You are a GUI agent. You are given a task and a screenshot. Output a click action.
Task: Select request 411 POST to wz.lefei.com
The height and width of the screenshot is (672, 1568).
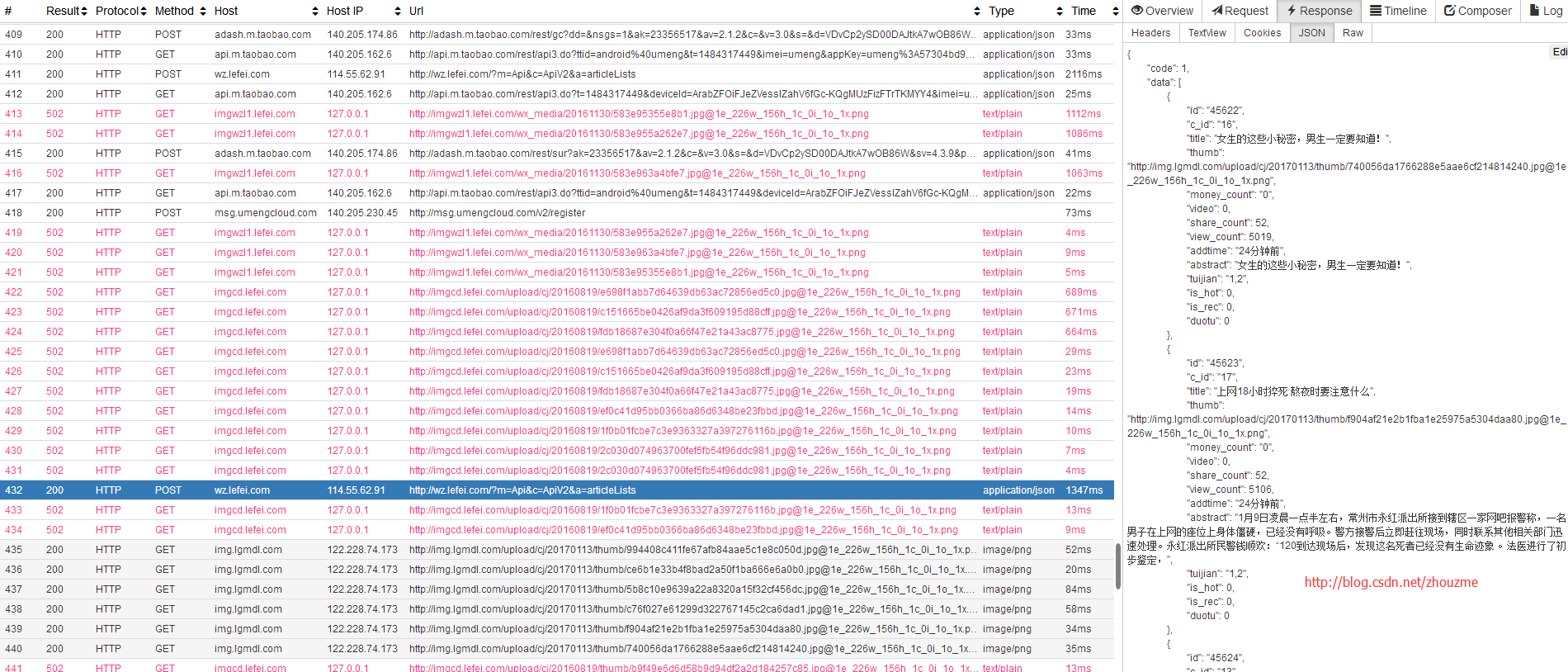click(x=557, y=74)
